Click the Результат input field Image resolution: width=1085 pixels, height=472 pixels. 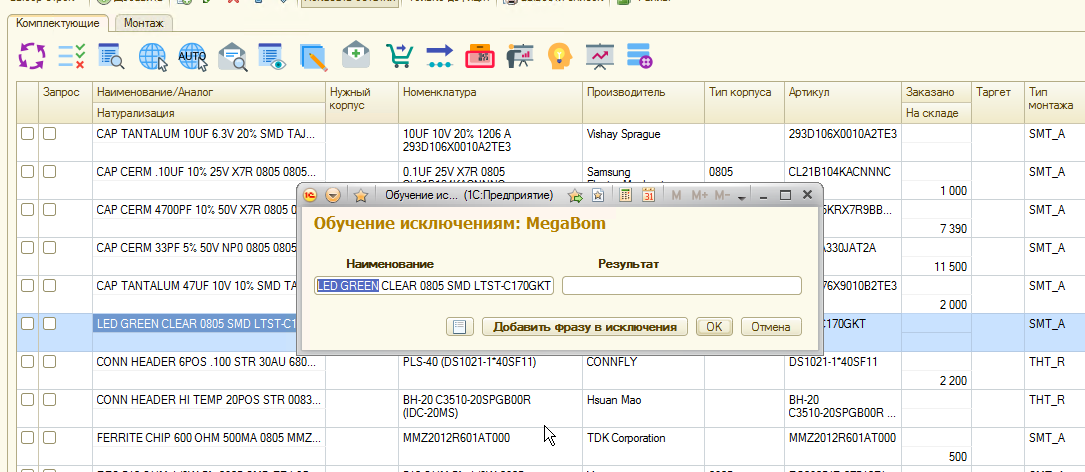(681, 286)
